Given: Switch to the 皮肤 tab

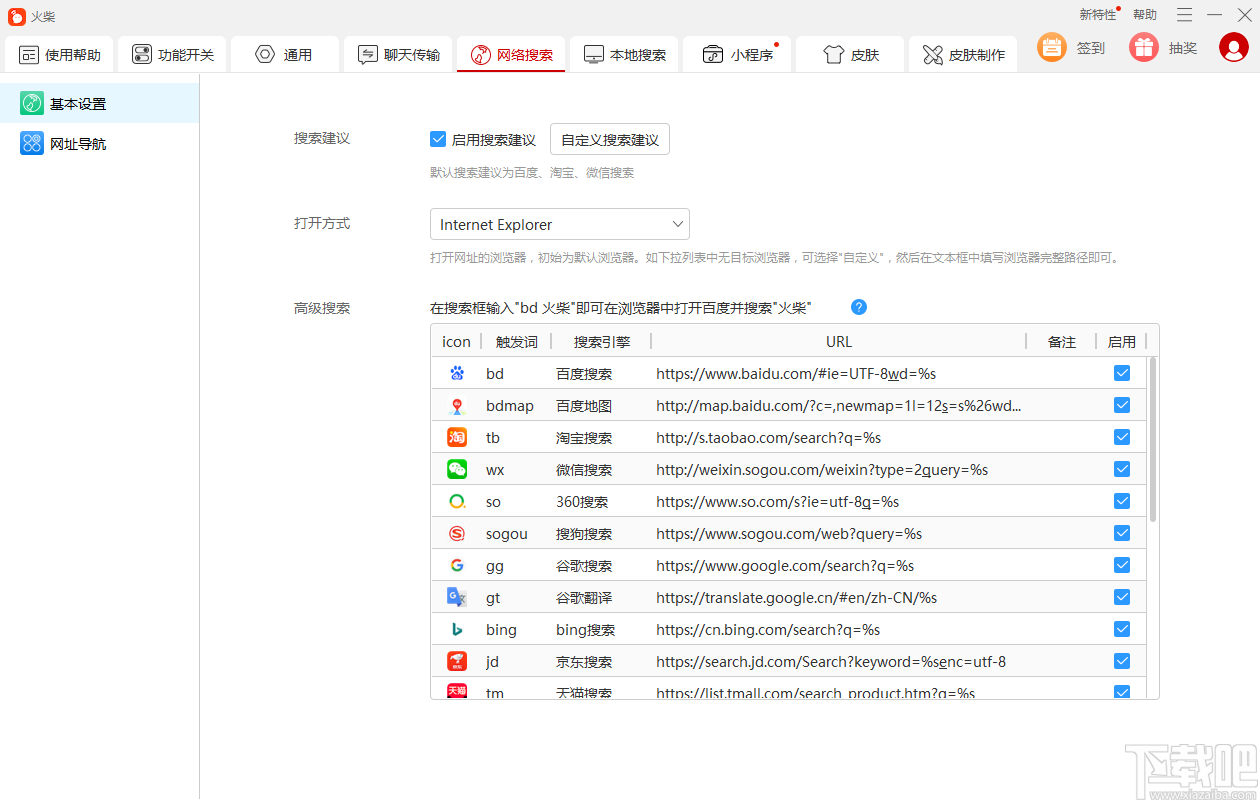Looking at the screenshot, I should pyautogui.click(x=851, y=54).
